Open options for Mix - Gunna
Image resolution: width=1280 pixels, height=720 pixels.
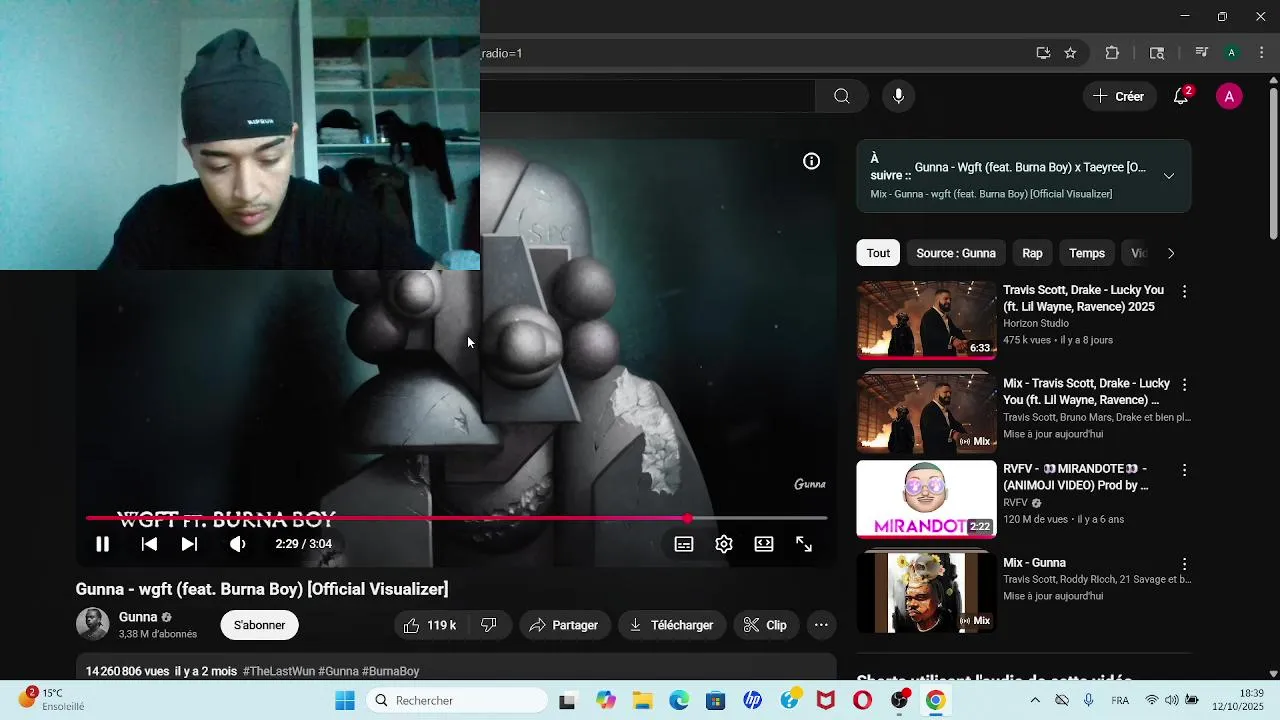click(1184, 564)
